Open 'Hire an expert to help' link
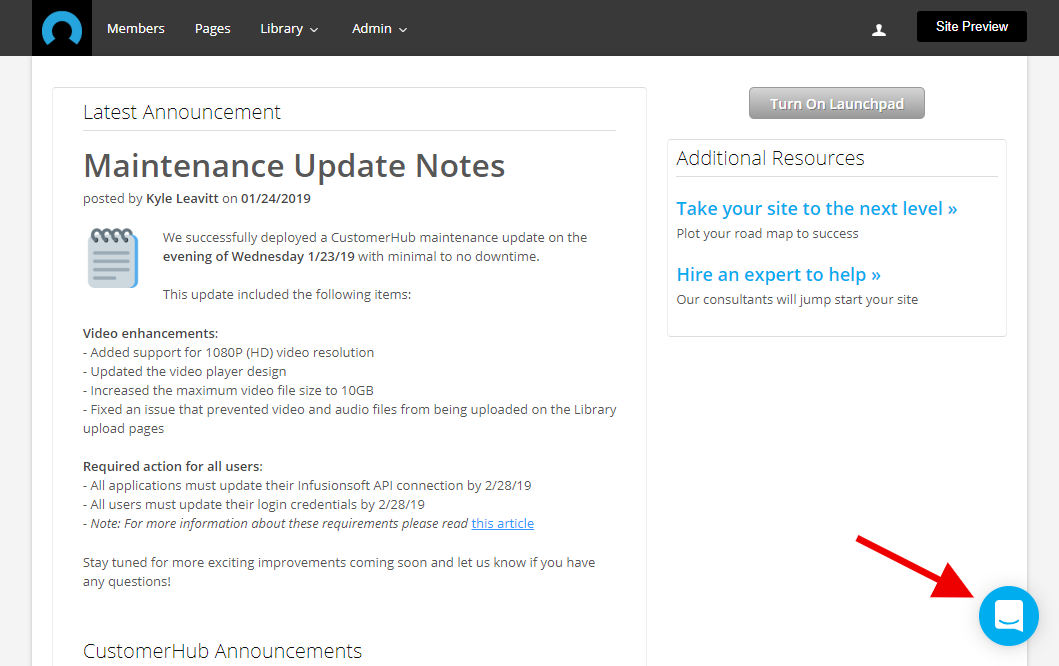 pos(779,275)
